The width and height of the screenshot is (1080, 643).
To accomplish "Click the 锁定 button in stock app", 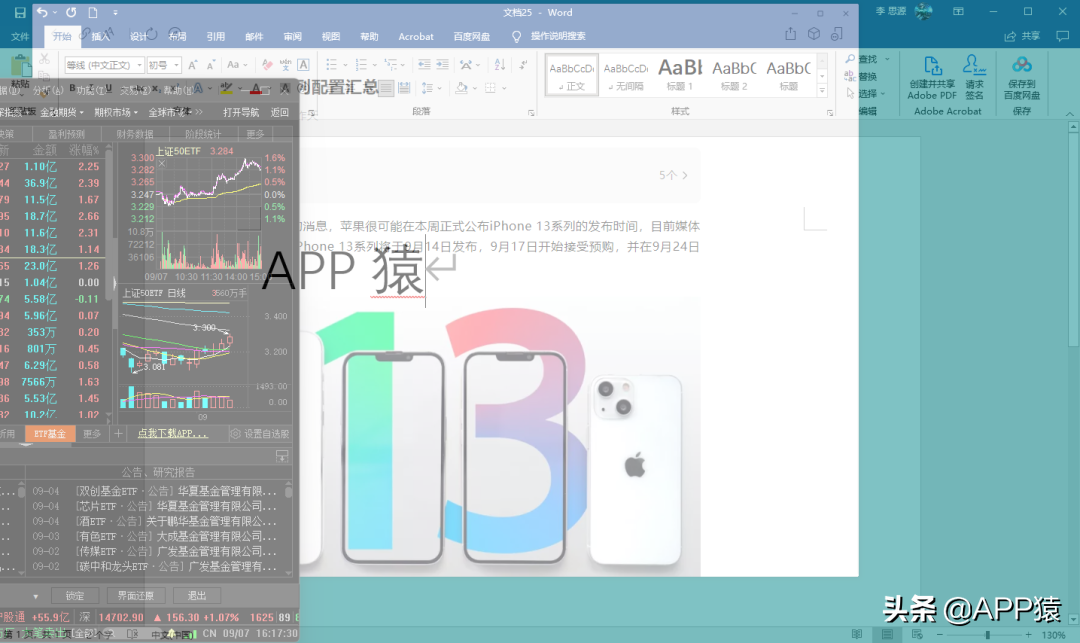I will [74, 595].
